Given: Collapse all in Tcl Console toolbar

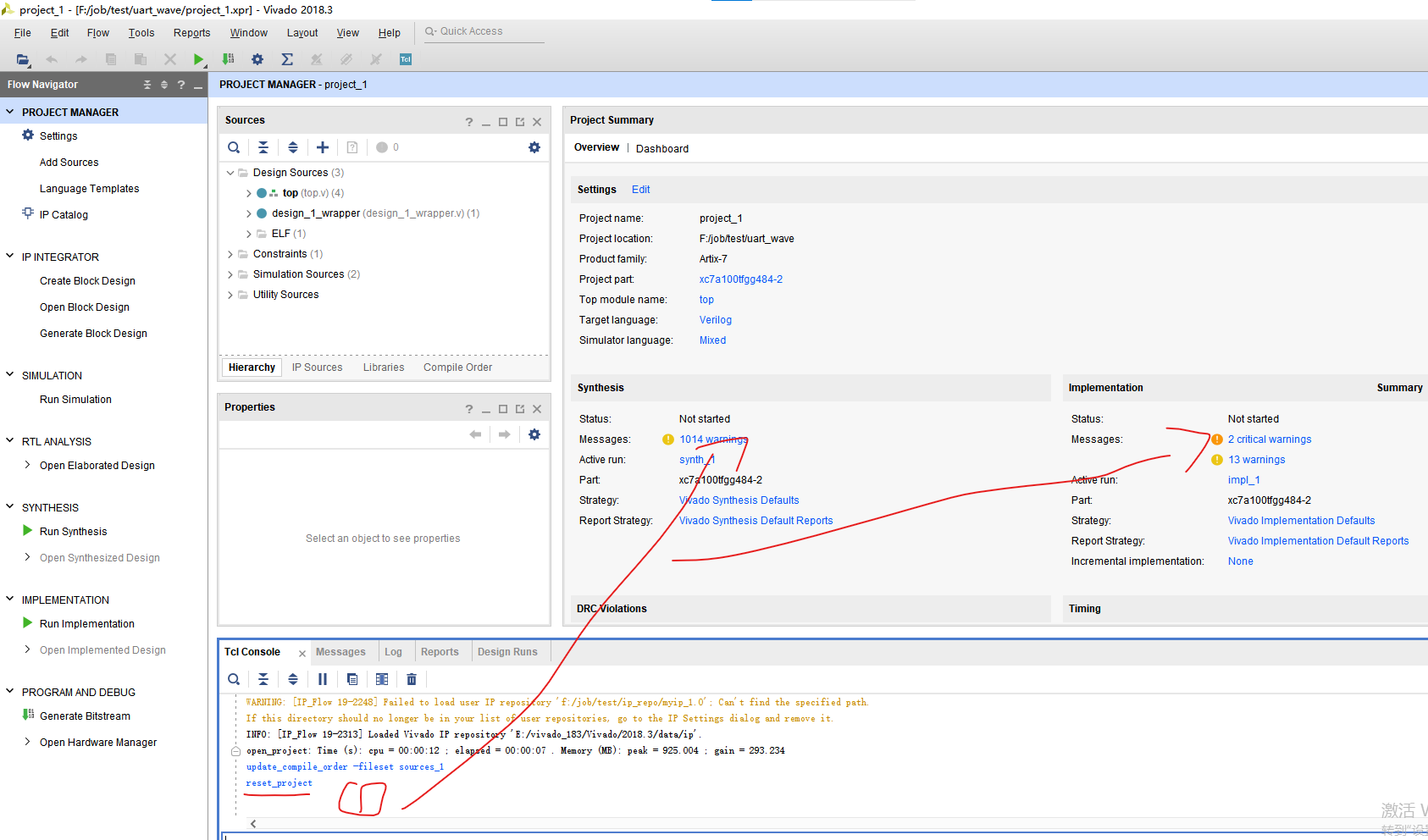Looking at the screenshot, I should point(263,679).
